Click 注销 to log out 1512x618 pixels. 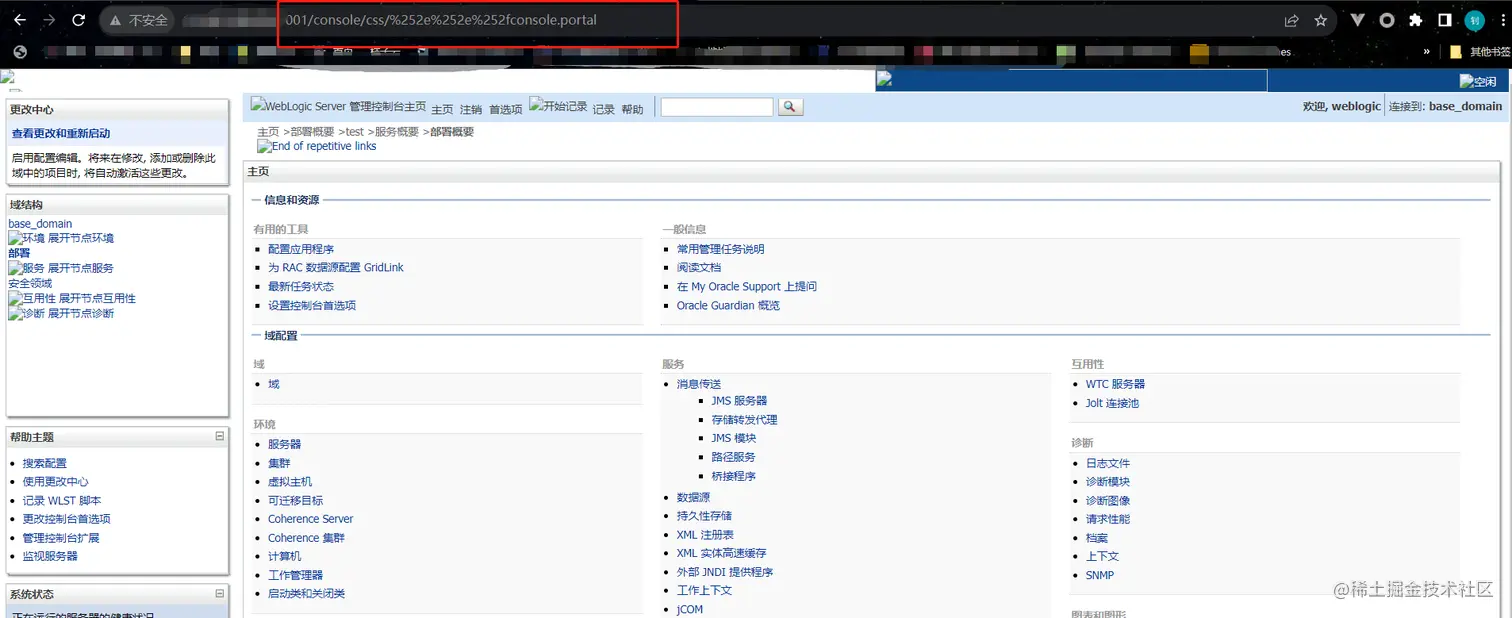click(471, 109)
